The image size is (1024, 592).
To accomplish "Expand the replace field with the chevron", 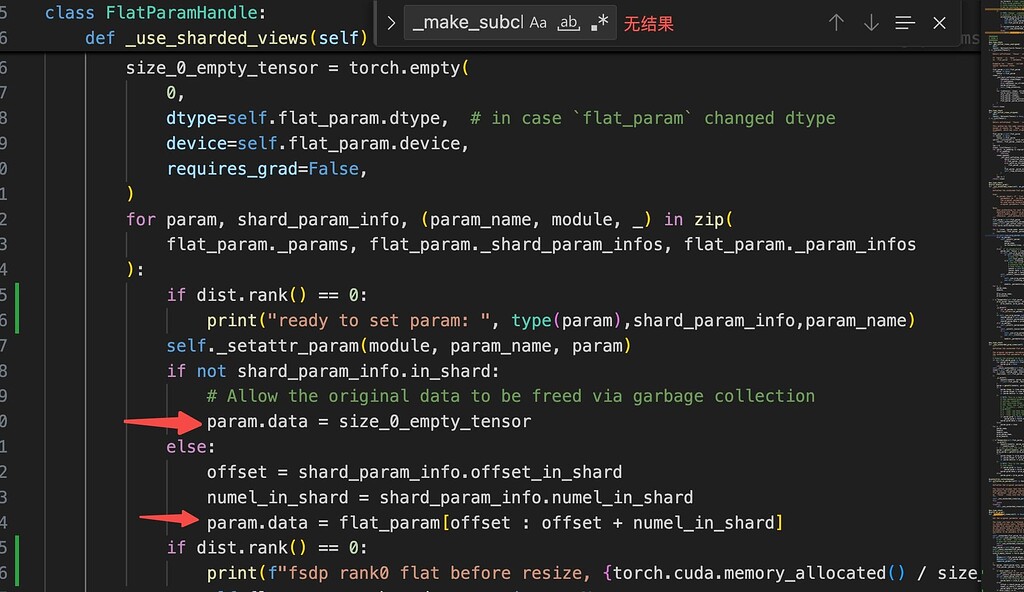I will [x=390, y=20].
